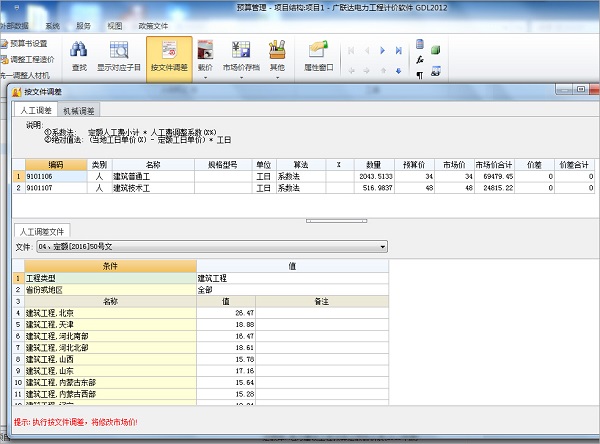The width and height of the screenshot is (600, 444).
Task: Click the 建筑普通工 name cell
Action: point(153,176)
